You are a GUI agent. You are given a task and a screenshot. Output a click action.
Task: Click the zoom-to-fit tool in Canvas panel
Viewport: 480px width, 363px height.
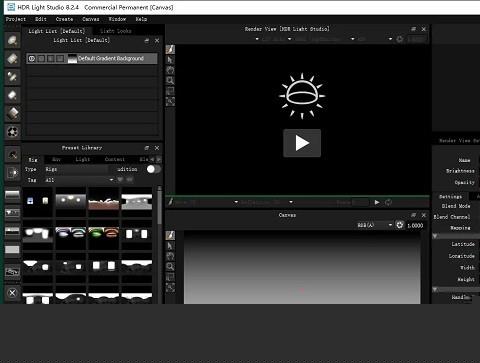pos(170,287)
